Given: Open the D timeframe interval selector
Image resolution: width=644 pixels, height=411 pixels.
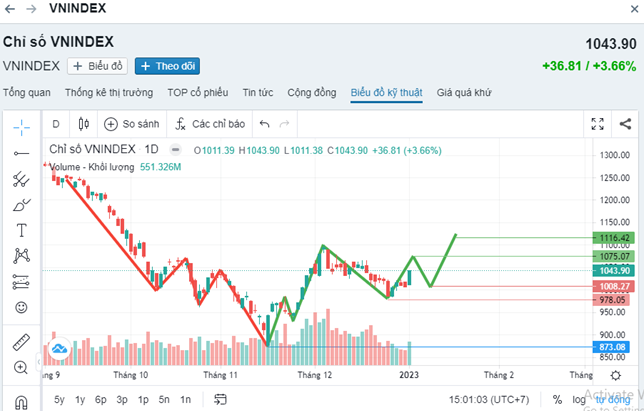Looking at the screenshot, I should pos(56,124).
